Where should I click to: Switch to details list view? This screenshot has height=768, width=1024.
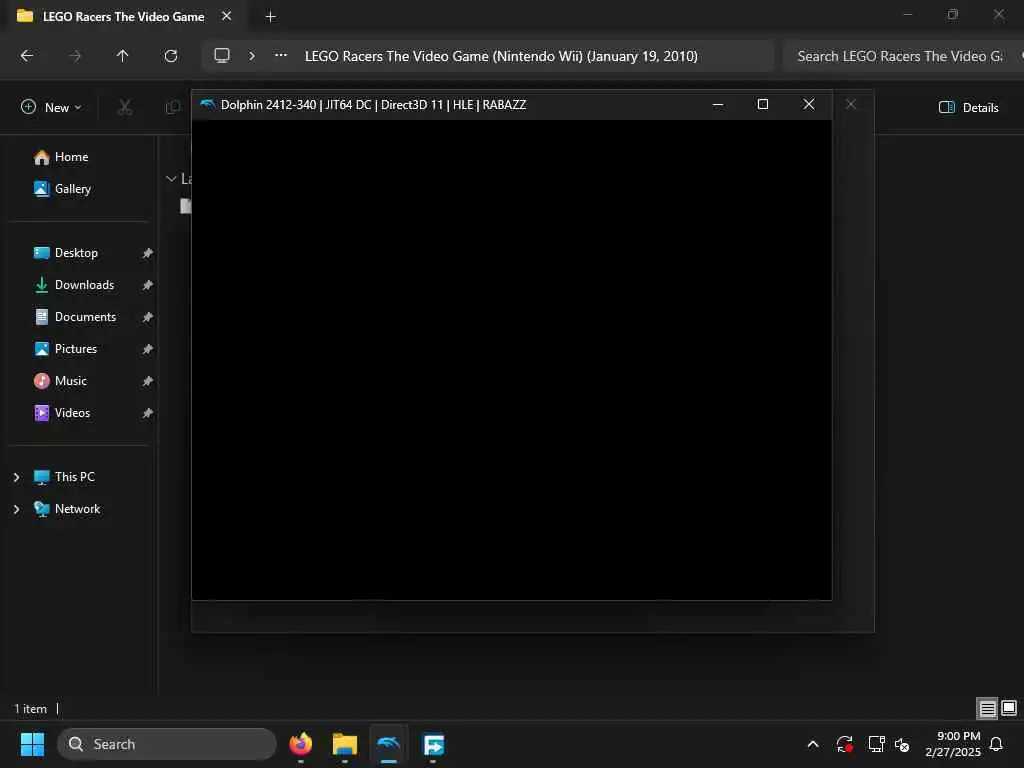[987, 708]
